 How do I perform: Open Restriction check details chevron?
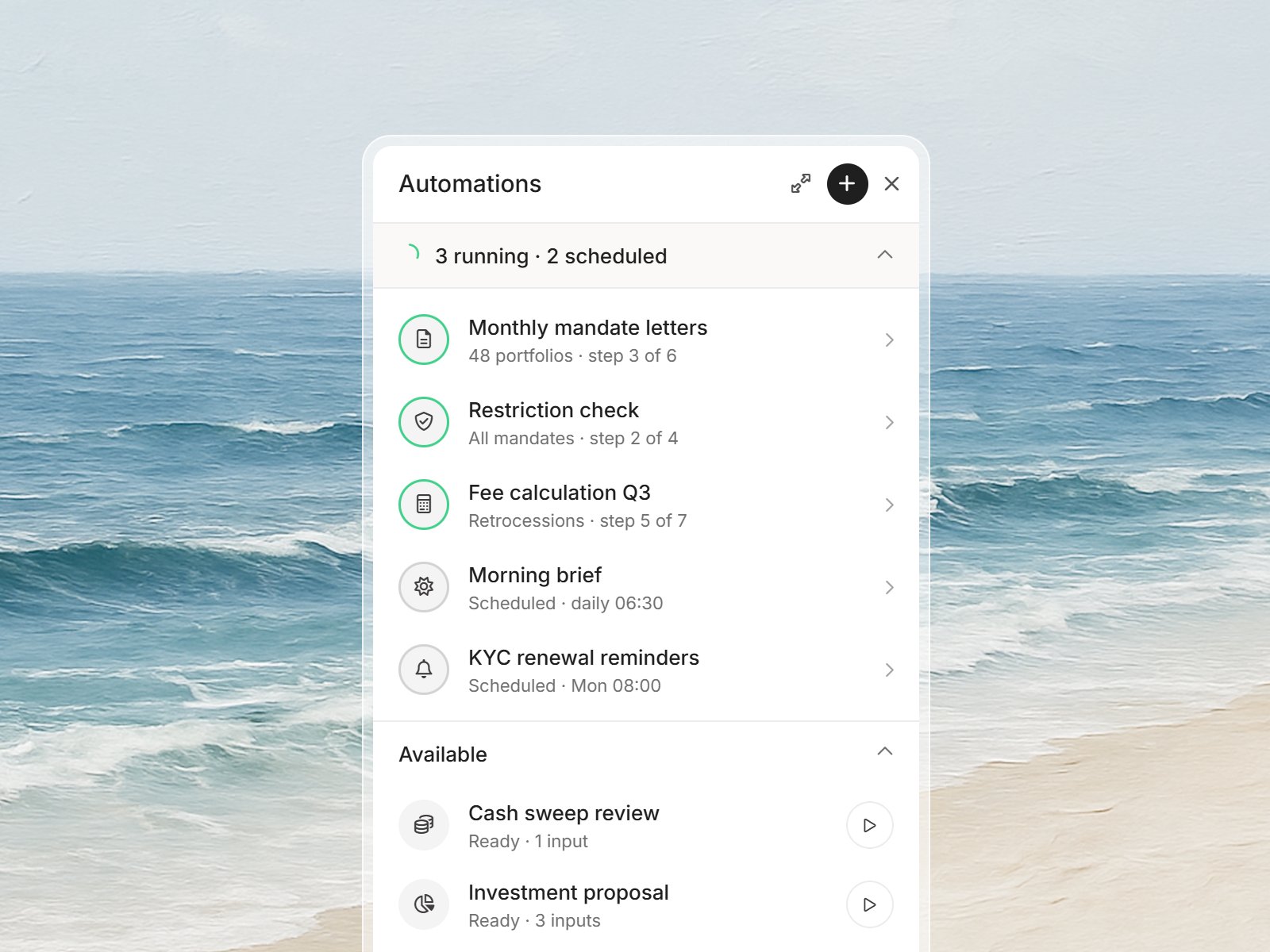tap(889, 422)
